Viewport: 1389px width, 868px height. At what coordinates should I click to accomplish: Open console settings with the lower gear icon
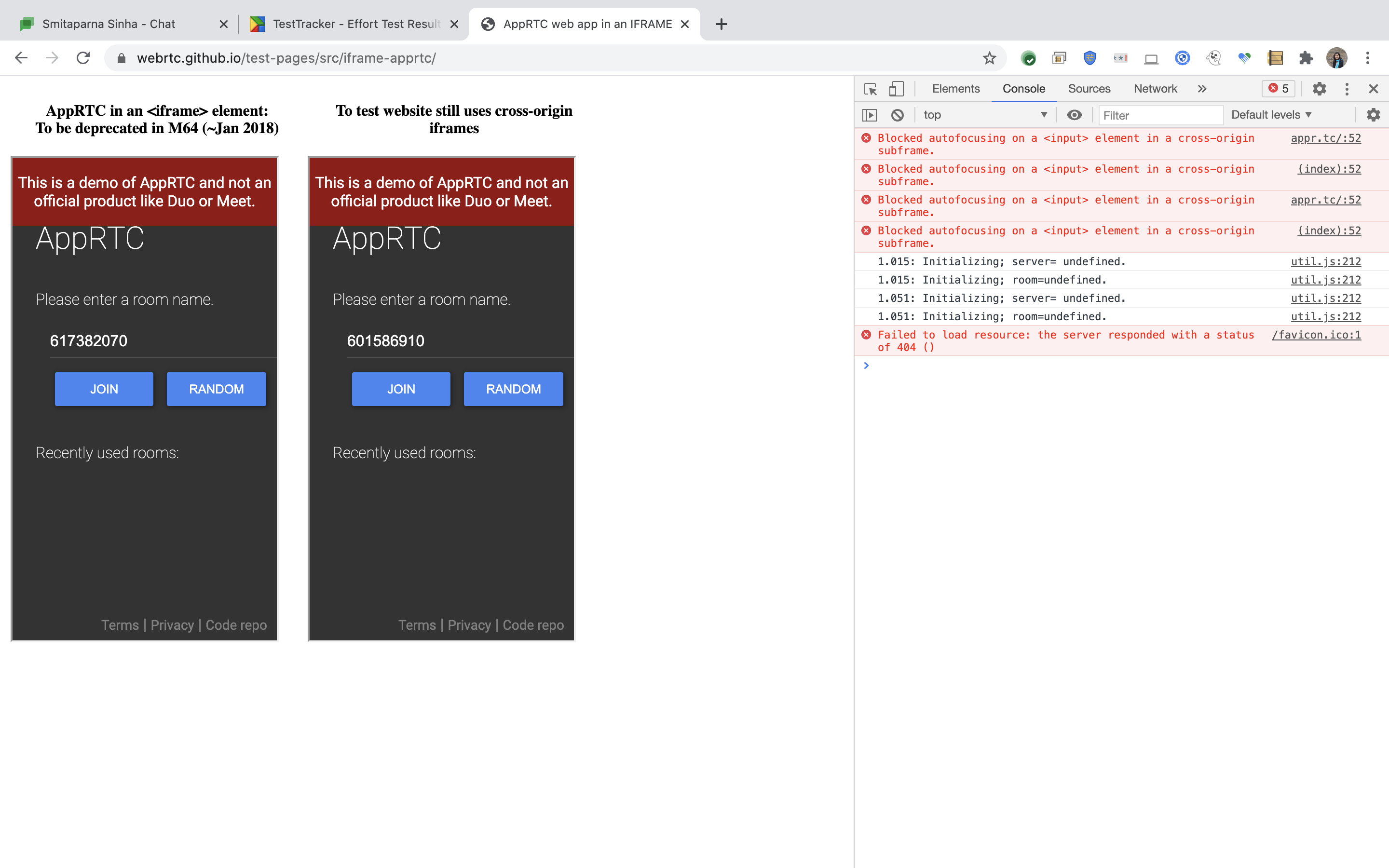click(x=1373, y=115)
